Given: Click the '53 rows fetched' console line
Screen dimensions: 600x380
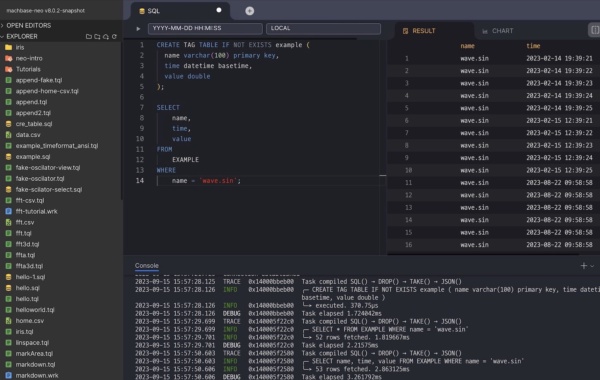Looking at the screenshot, I should 362,369.
